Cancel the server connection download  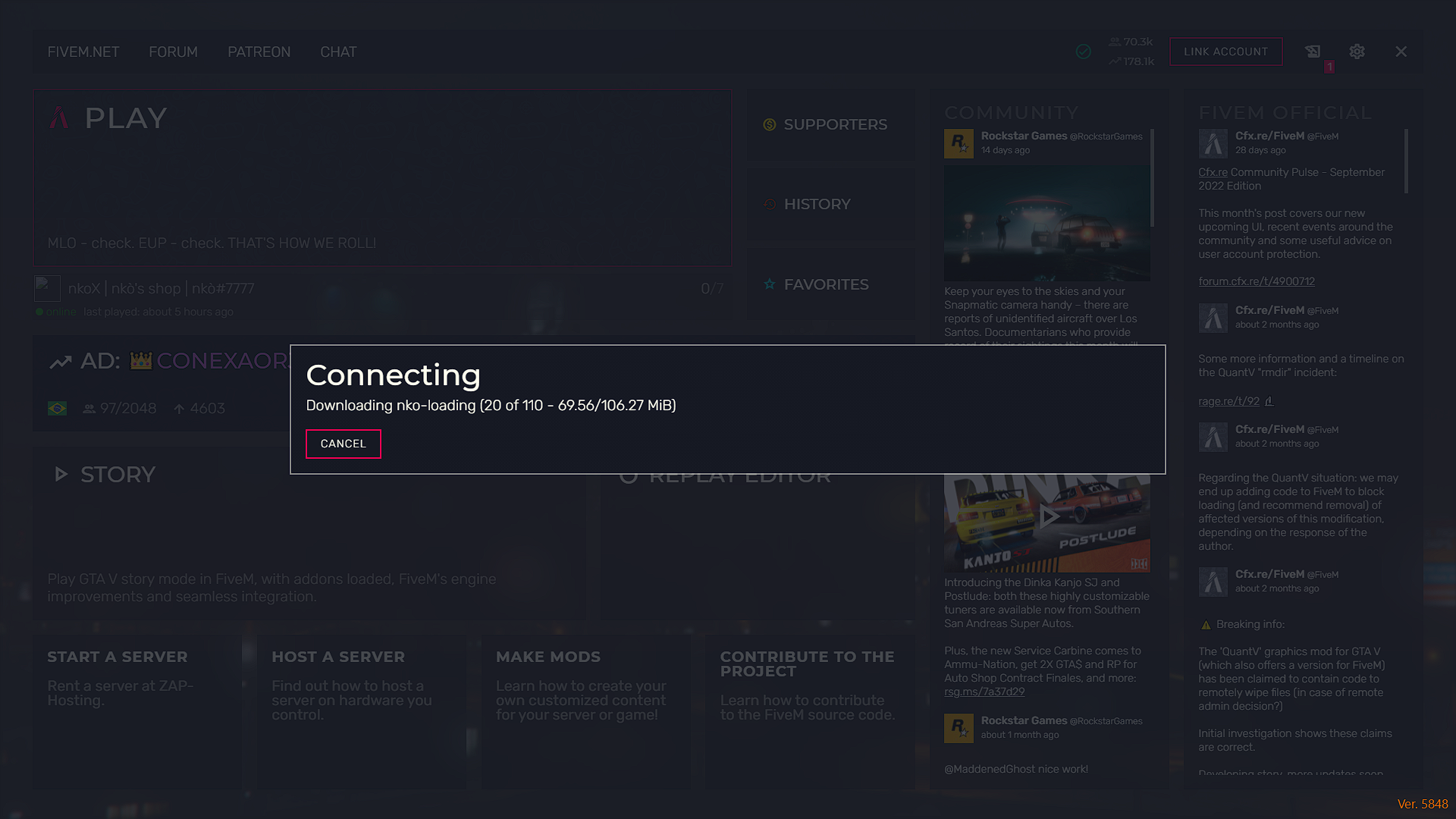(x=343, y=444)
